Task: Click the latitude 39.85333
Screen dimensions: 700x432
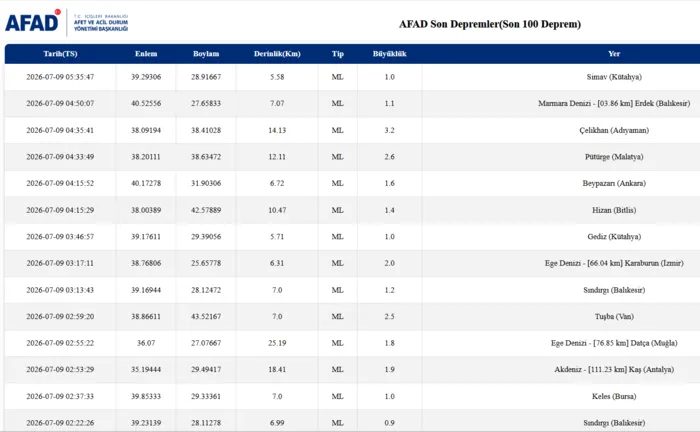Action: coord(146,396)
